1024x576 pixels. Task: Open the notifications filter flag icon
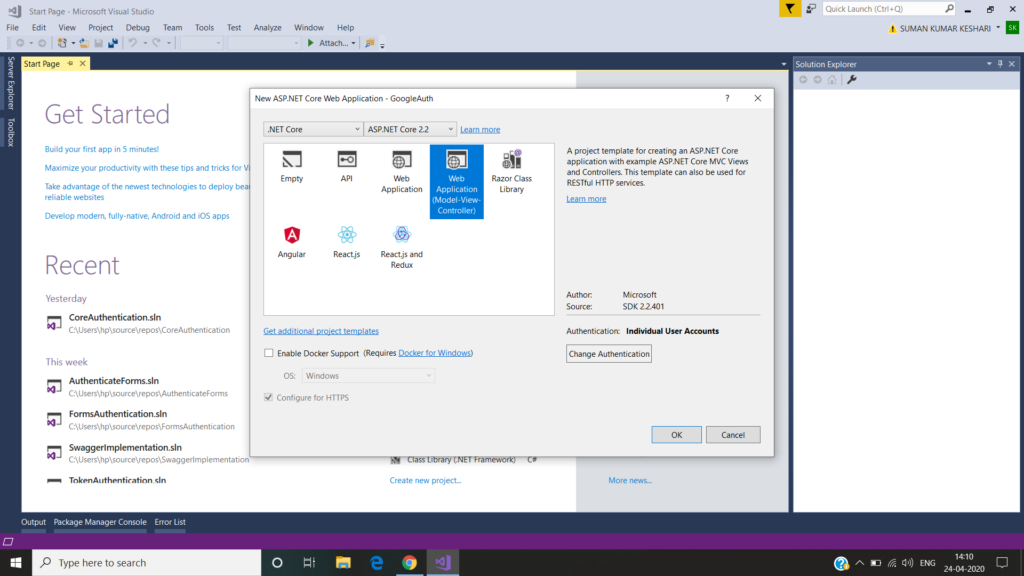790,8
